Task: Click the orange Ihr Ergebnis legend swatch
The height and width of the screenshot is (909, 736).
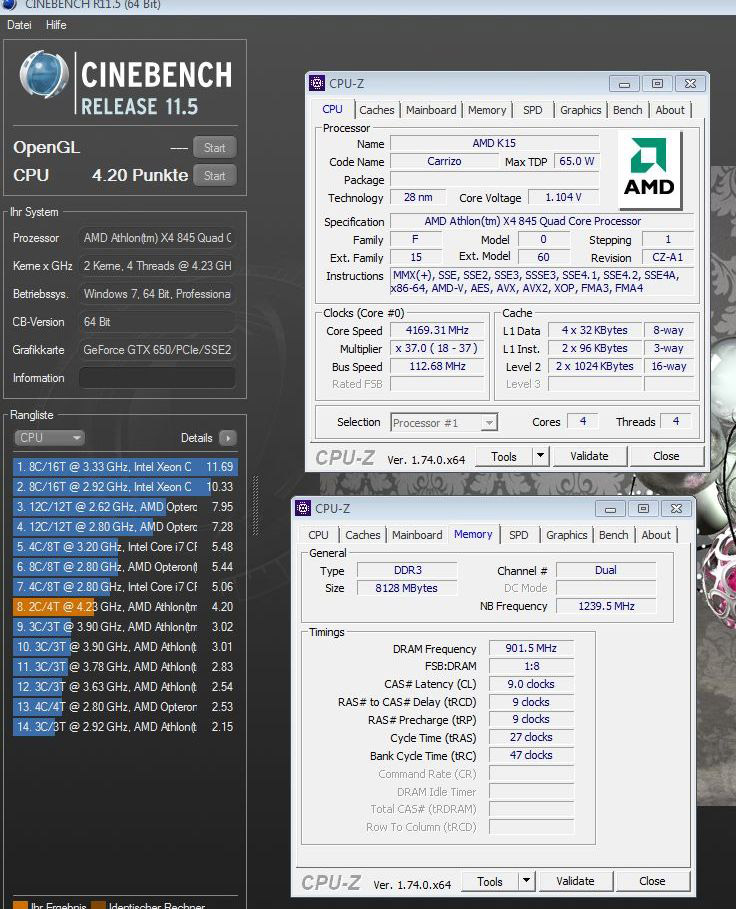Action: pyautogui.click(x=20, y=906)
